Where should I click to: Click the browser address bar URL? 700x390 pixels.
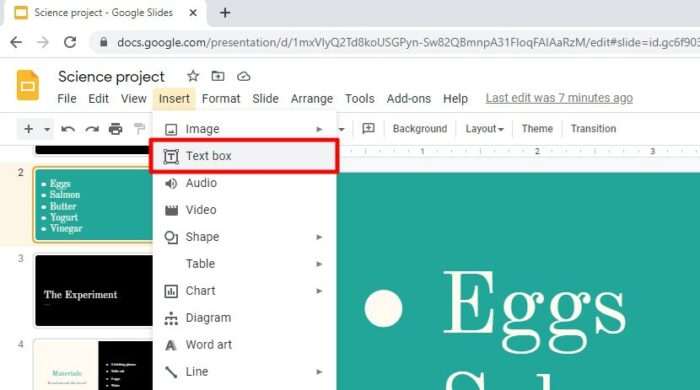click(x=407, y=42)
